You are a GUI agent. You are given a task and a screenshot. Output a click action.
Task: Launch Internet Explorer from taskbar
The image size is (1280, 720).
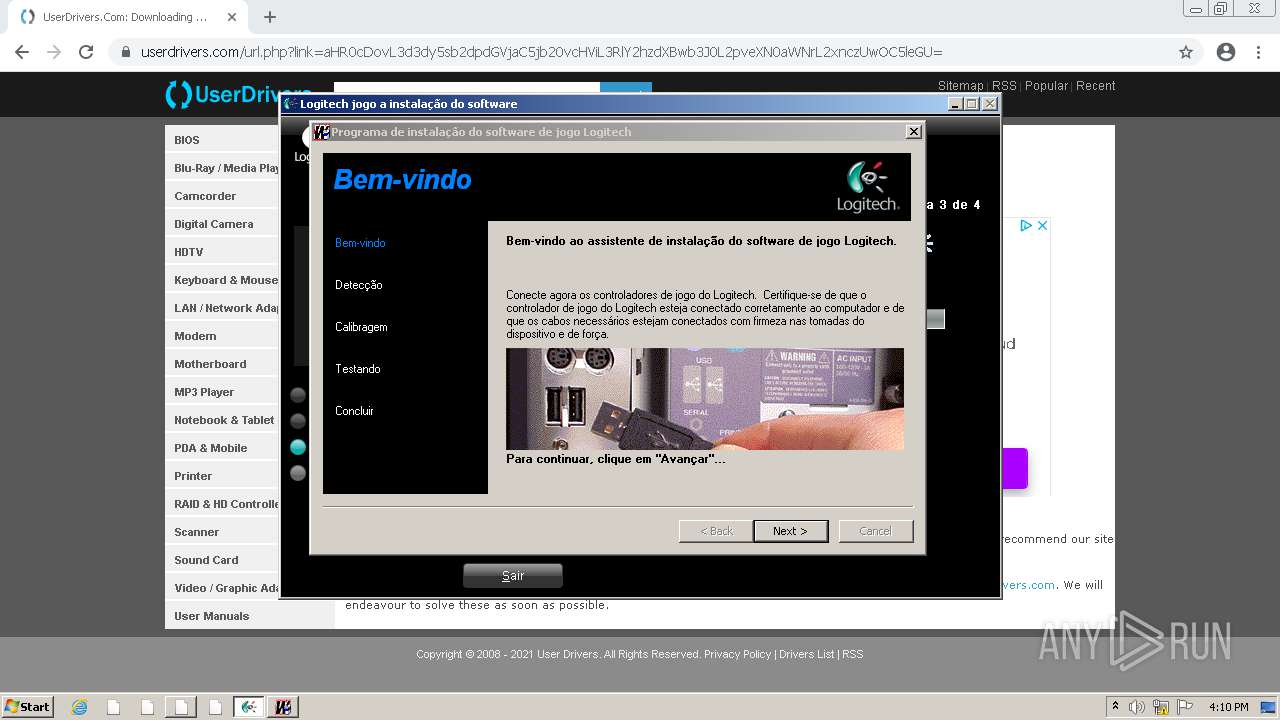[x=79, y=707]
